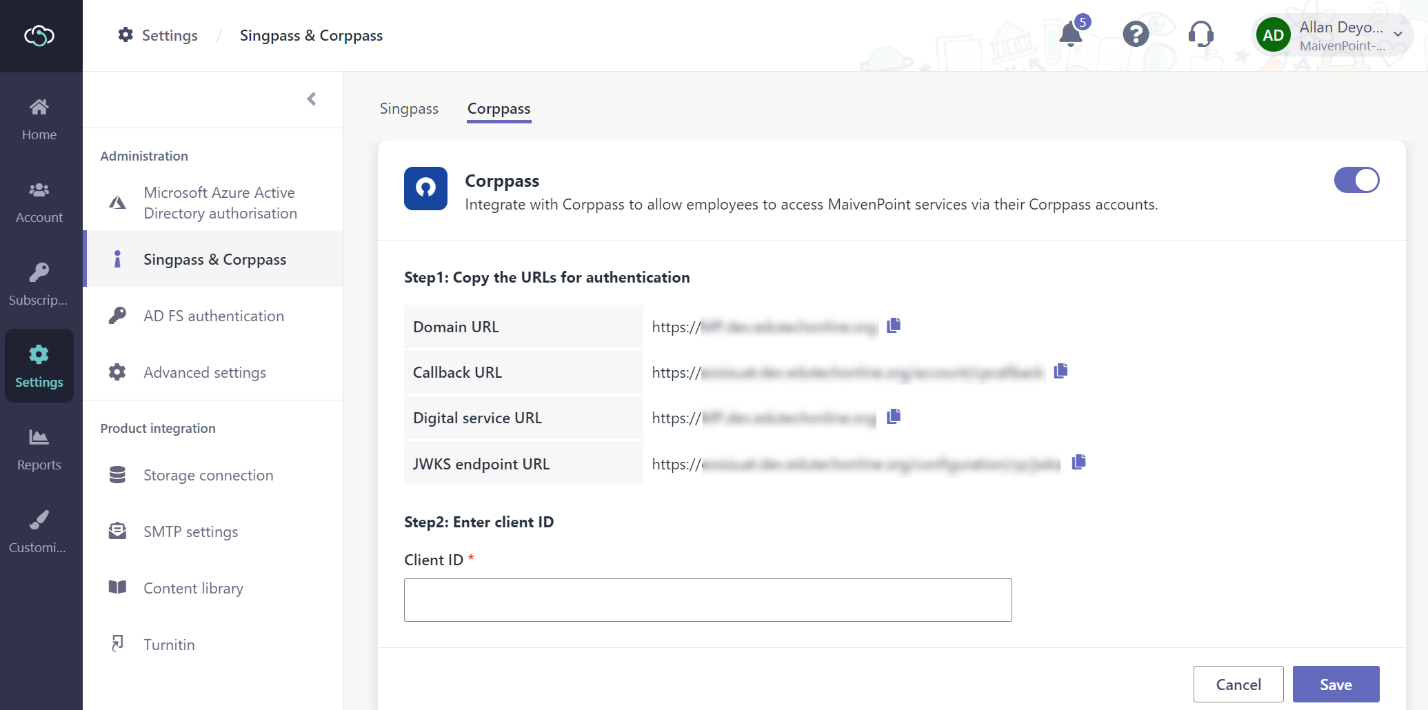This screenshot has width=1428, height=710.
Task: Open the notifications bell
Action: pos(1071,34)
